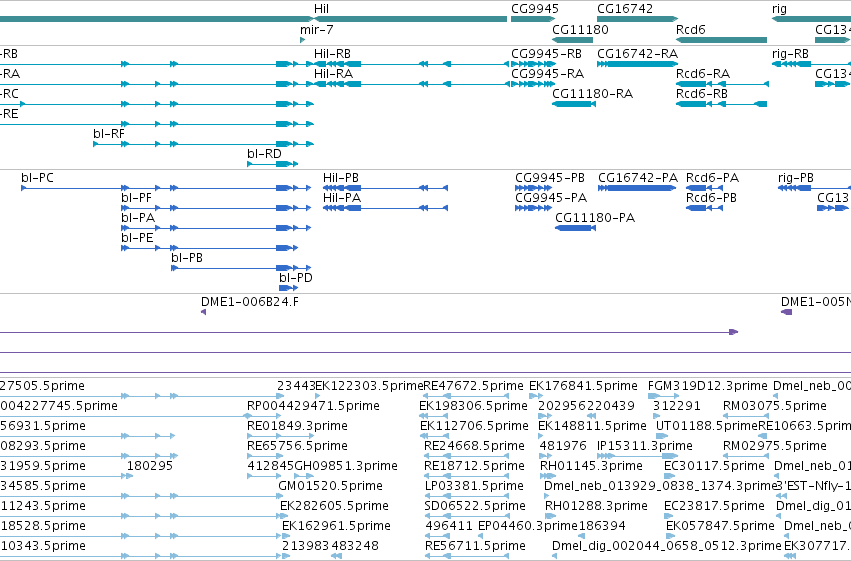Open EST LP03381.5prime
The width and height of the screenshot is (851, 561).
tap(474, 486)
